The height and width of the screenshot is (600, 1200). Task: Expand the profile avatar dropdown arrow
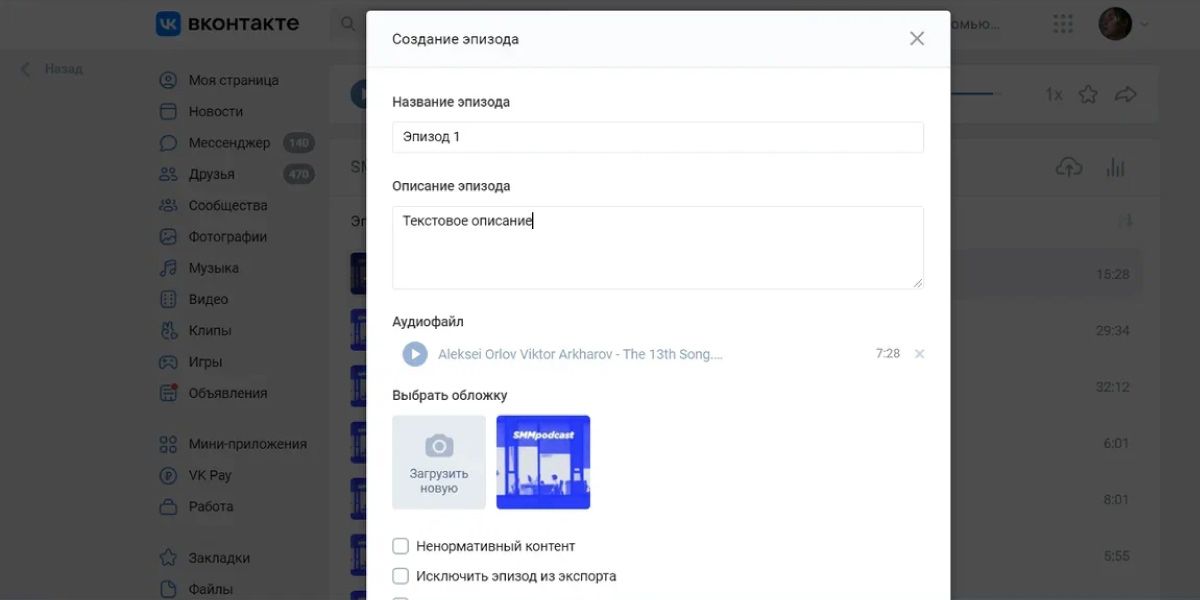[1144, 24]
